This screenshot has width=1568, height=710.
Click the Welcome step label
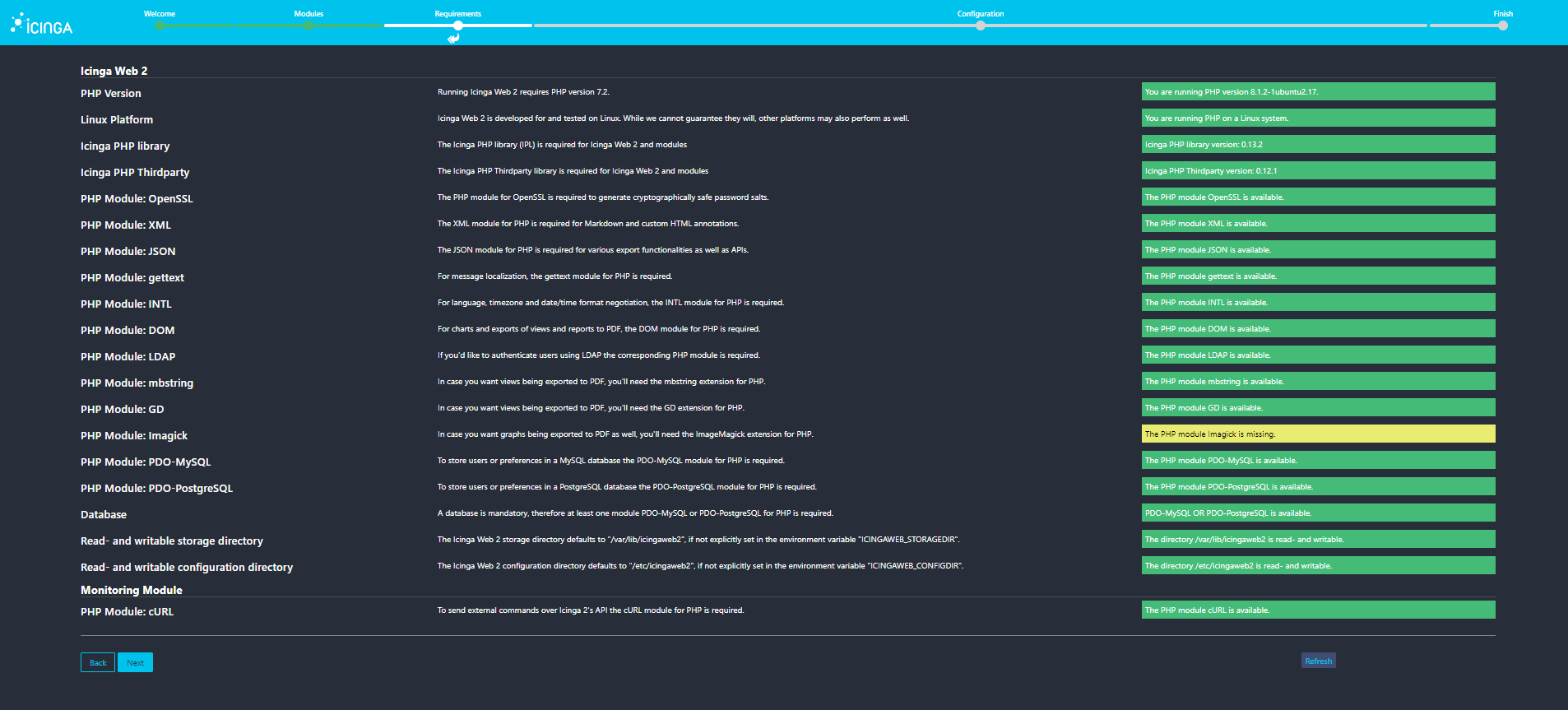tap(160, 14)
